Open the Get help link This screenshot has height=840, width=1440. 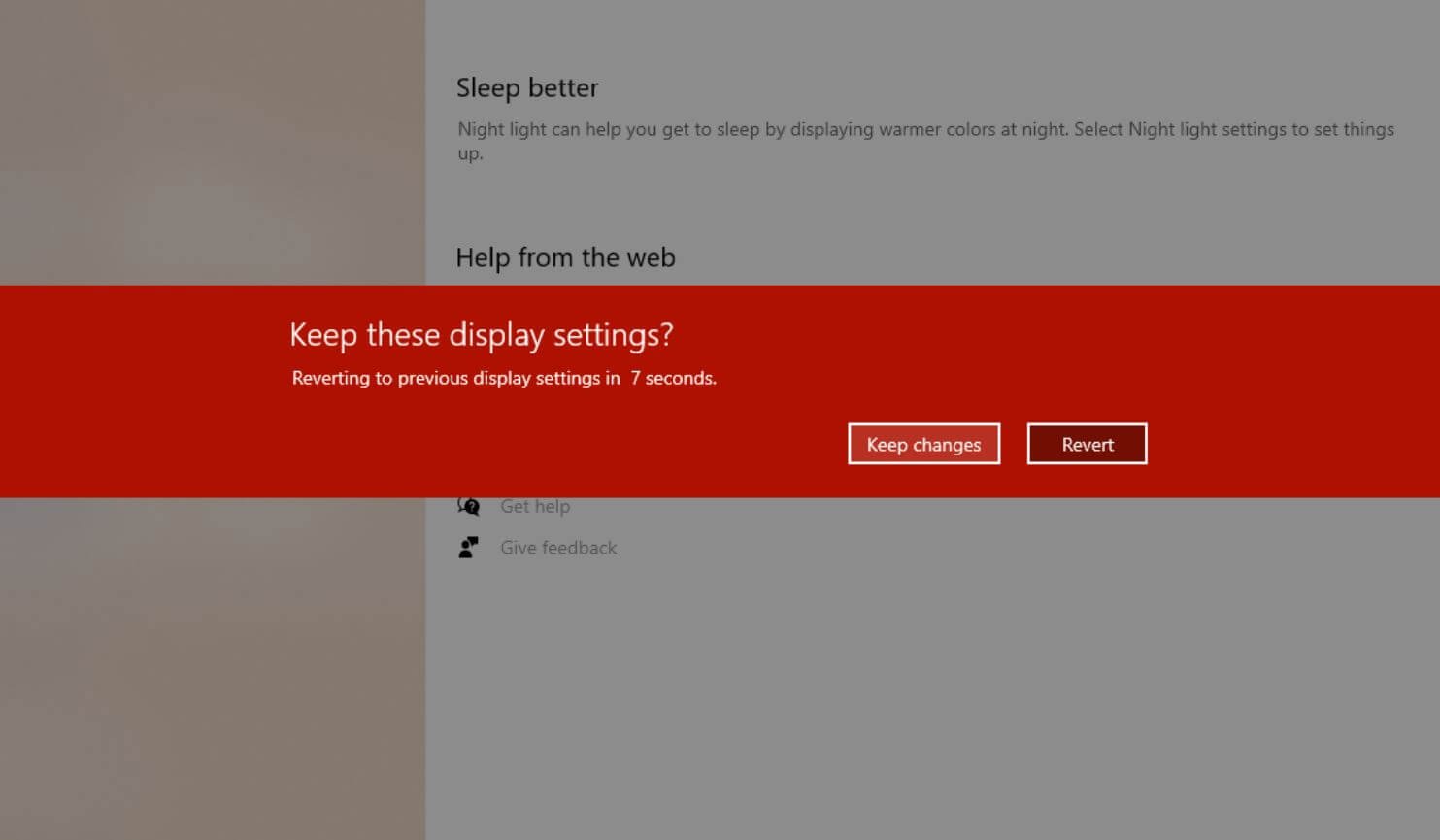click(535, 506)
